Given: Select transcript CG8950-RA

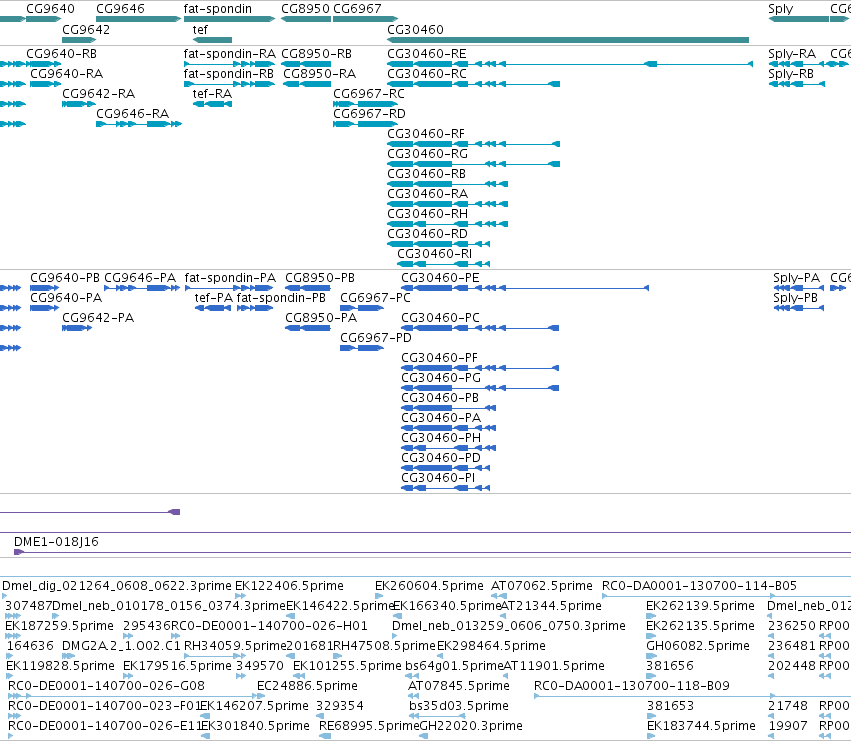Looking at the screenshot, I should 320,74.
